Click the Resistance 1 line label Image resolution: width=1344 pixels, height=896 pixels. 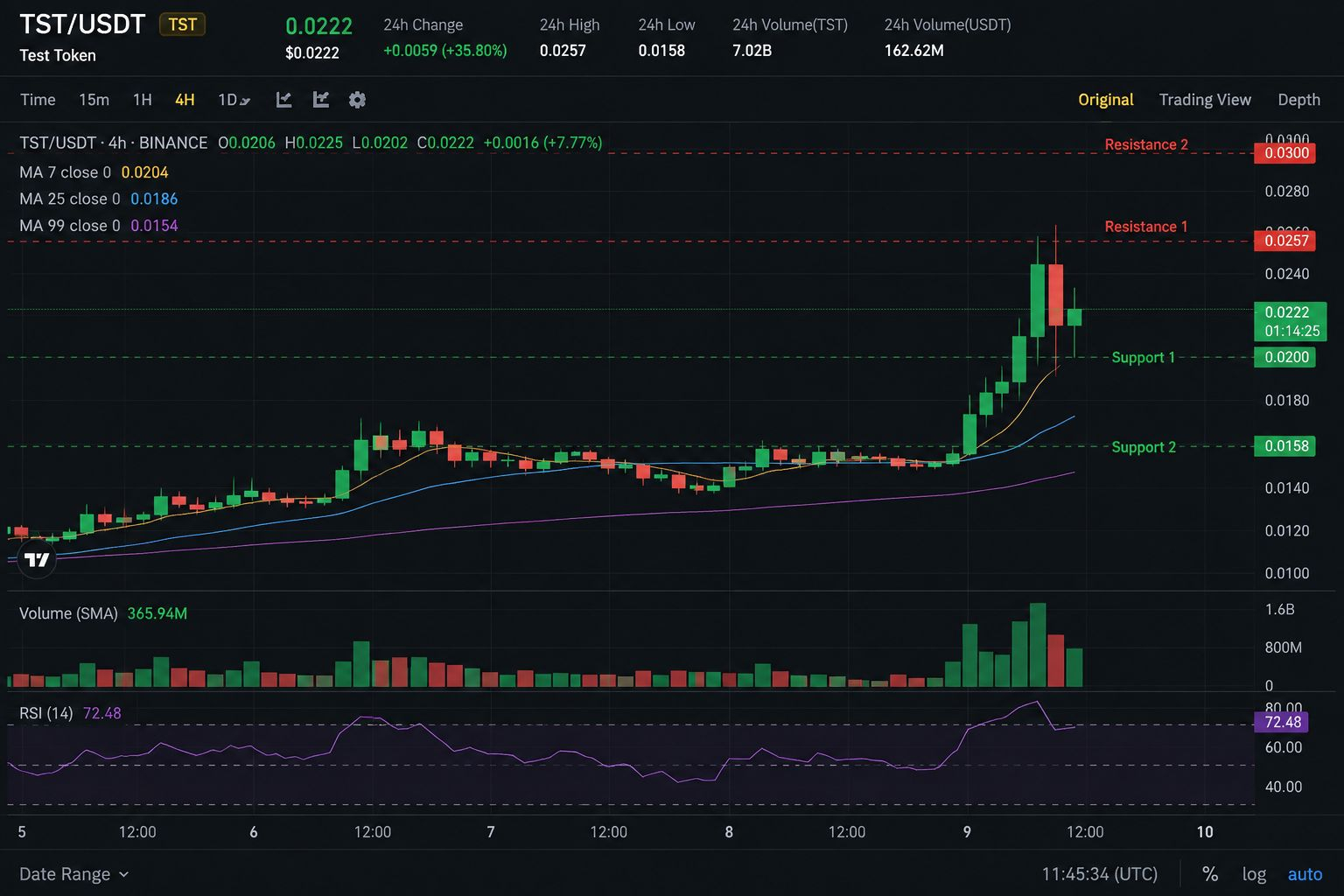[x=1146, y=227]
